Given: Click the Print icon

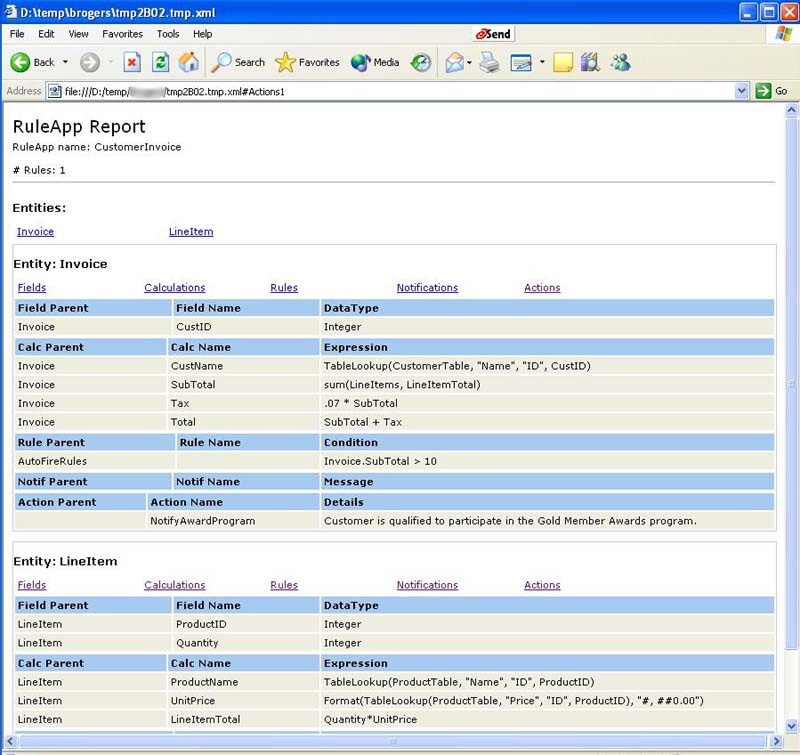Looking at the screenshot, I should (488, 62).
